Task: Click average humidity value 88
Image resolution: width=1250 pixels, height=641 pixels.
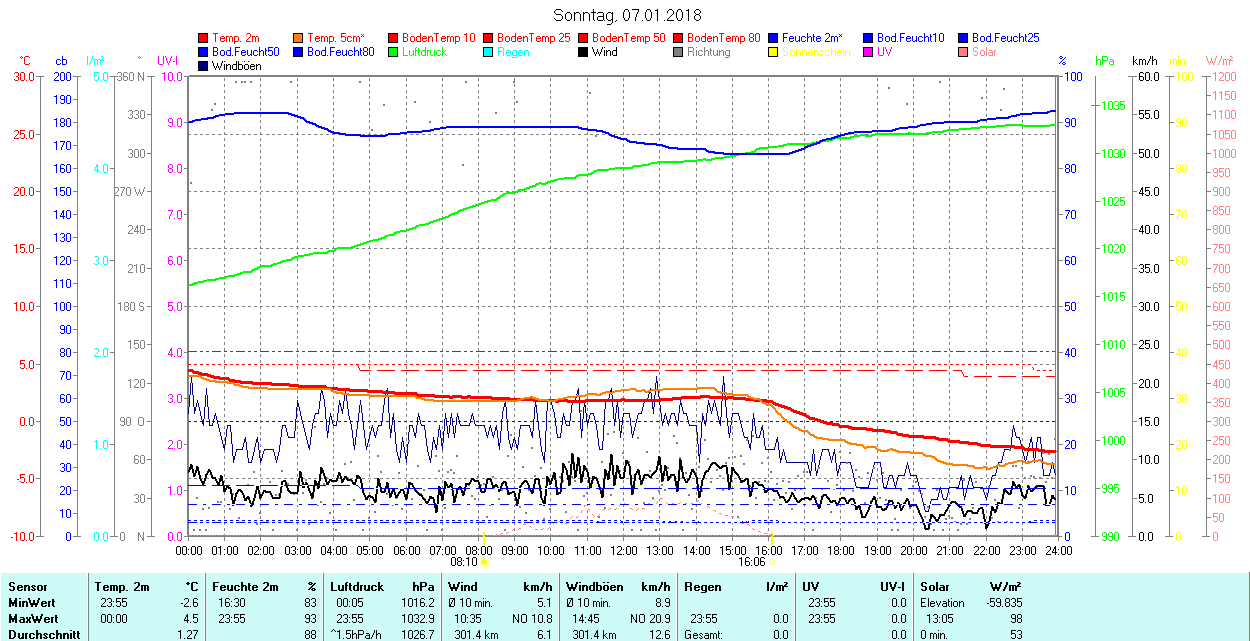Action: 311,635
